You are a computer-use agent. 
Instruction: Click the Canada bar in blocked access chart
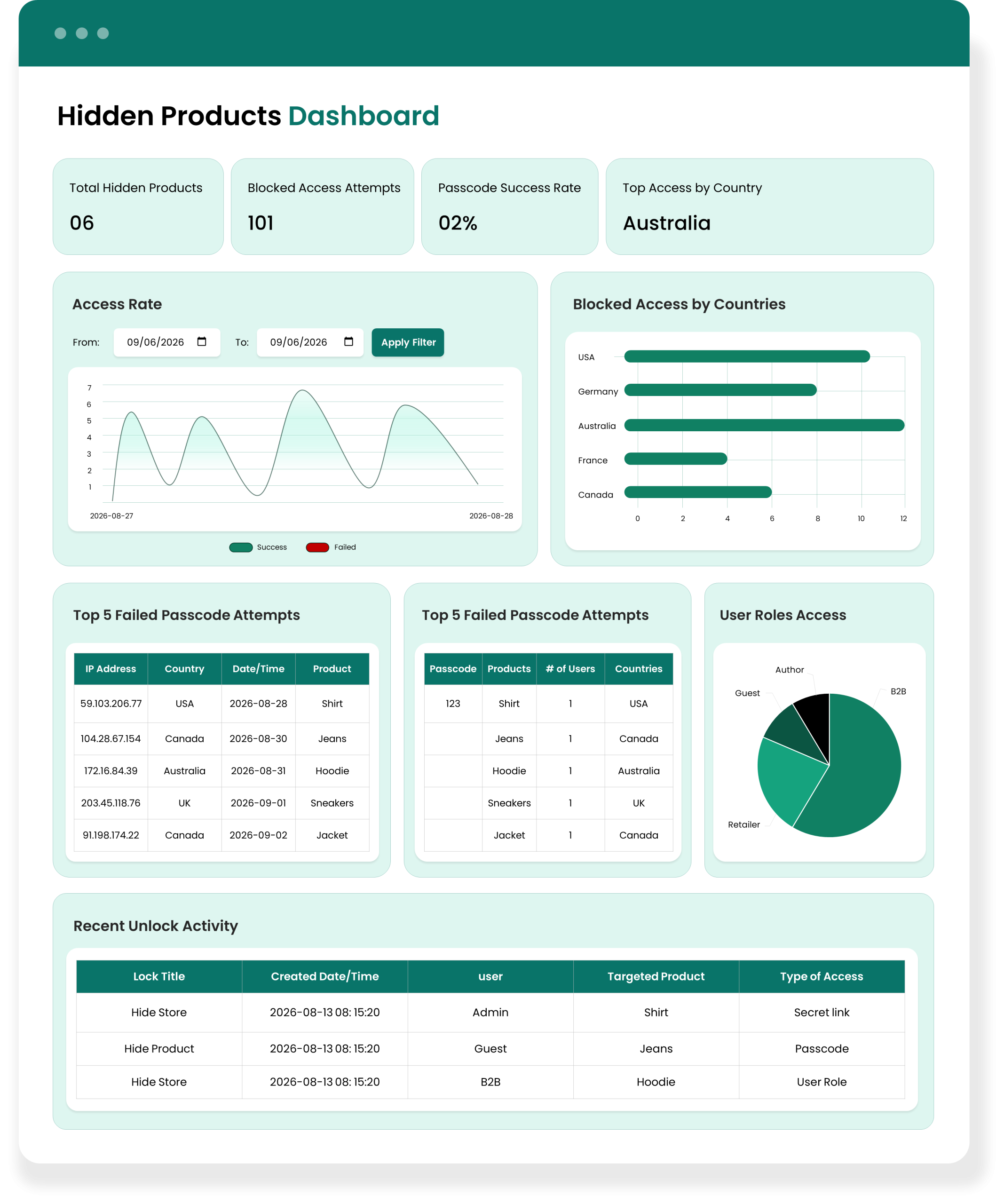coord(698,492)
